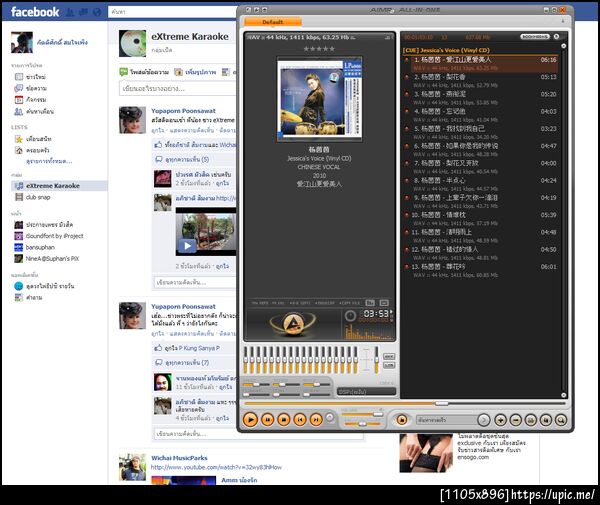Click the [CUE] Jessica's Voice playlist header
600x505 pixels.
pos(446,50)
